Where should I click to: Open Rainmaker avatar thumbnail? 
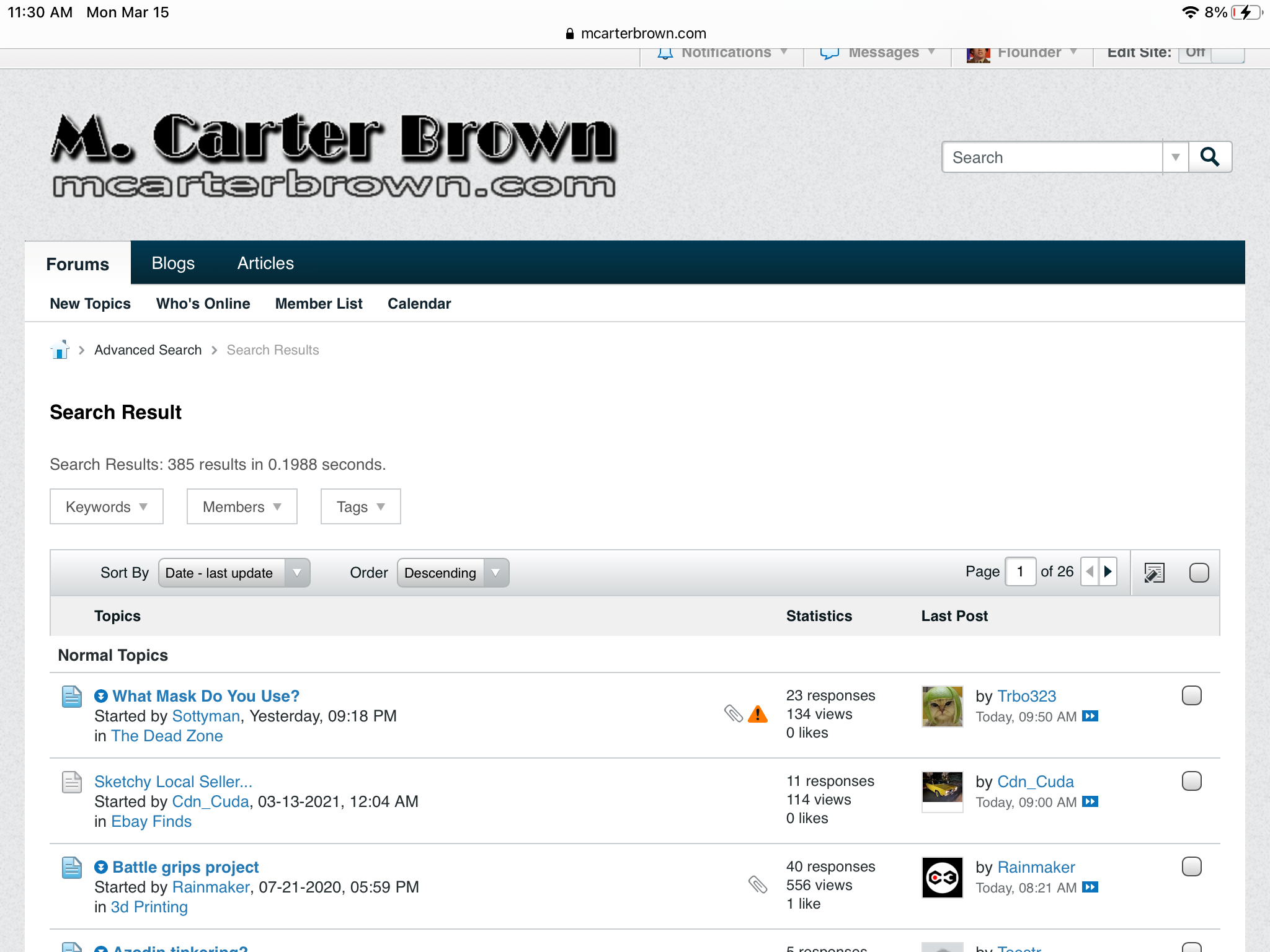click(x=943, y=877)
